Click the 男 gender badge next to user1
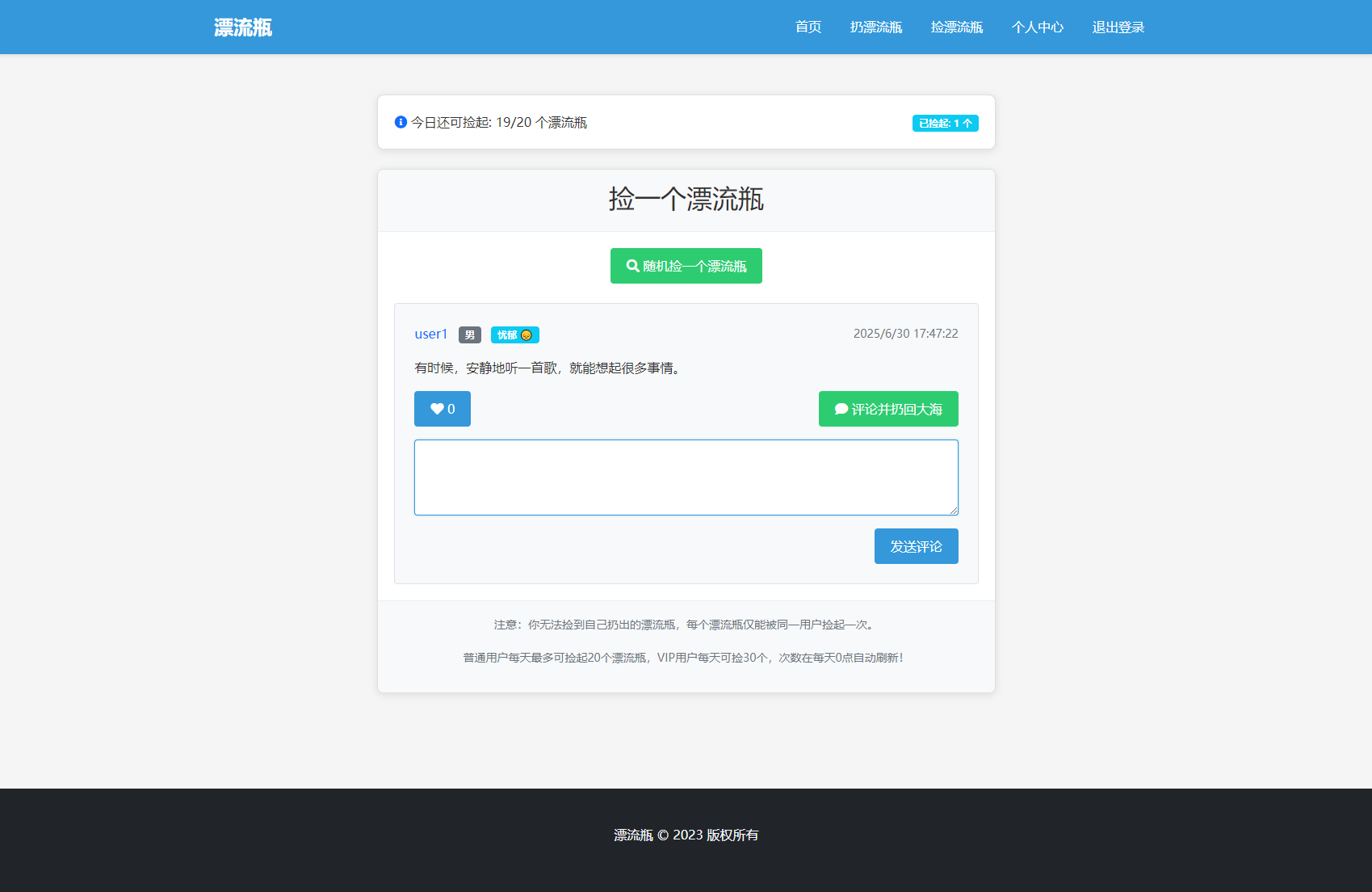The height and width of the screenshot is (892, 1372). [x=469, y=334]
